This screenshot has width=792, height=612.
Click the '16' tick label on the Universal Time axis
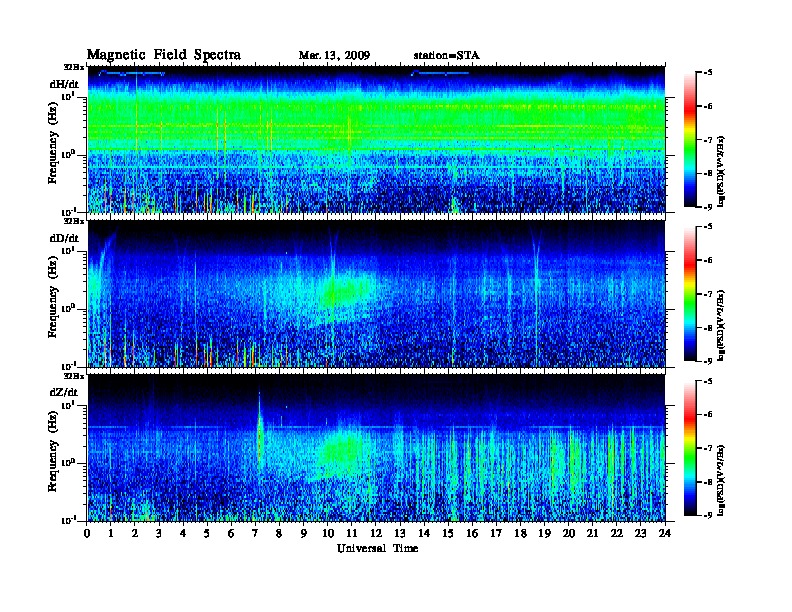pos(472,533)
